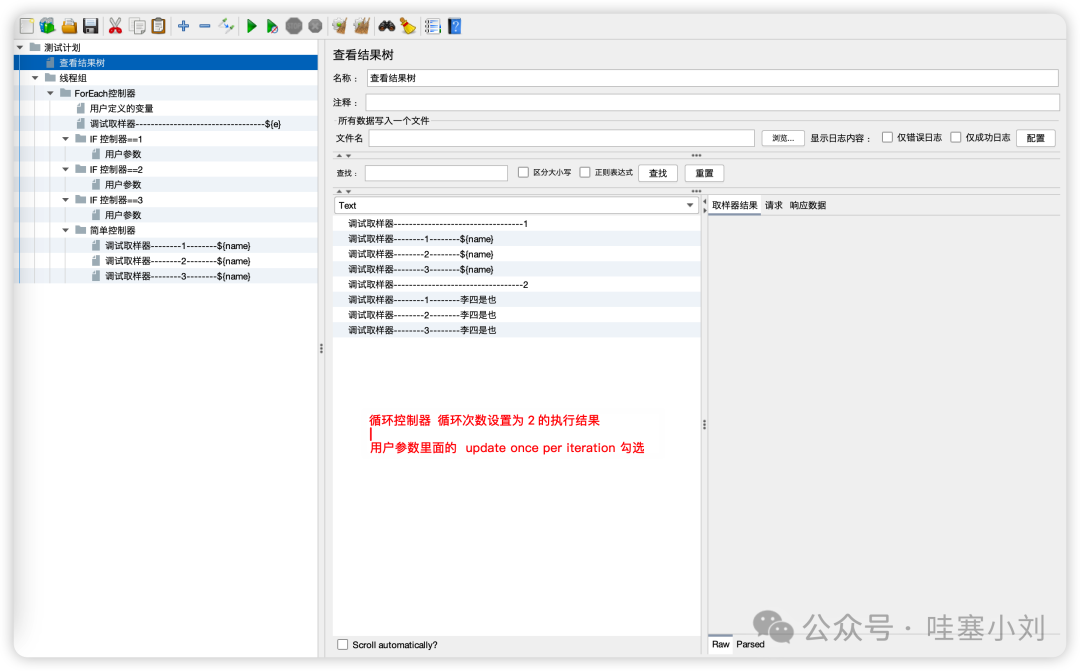
Task: Select tree item 调试取样器--------2--------${name}
Action: point(178,260)
